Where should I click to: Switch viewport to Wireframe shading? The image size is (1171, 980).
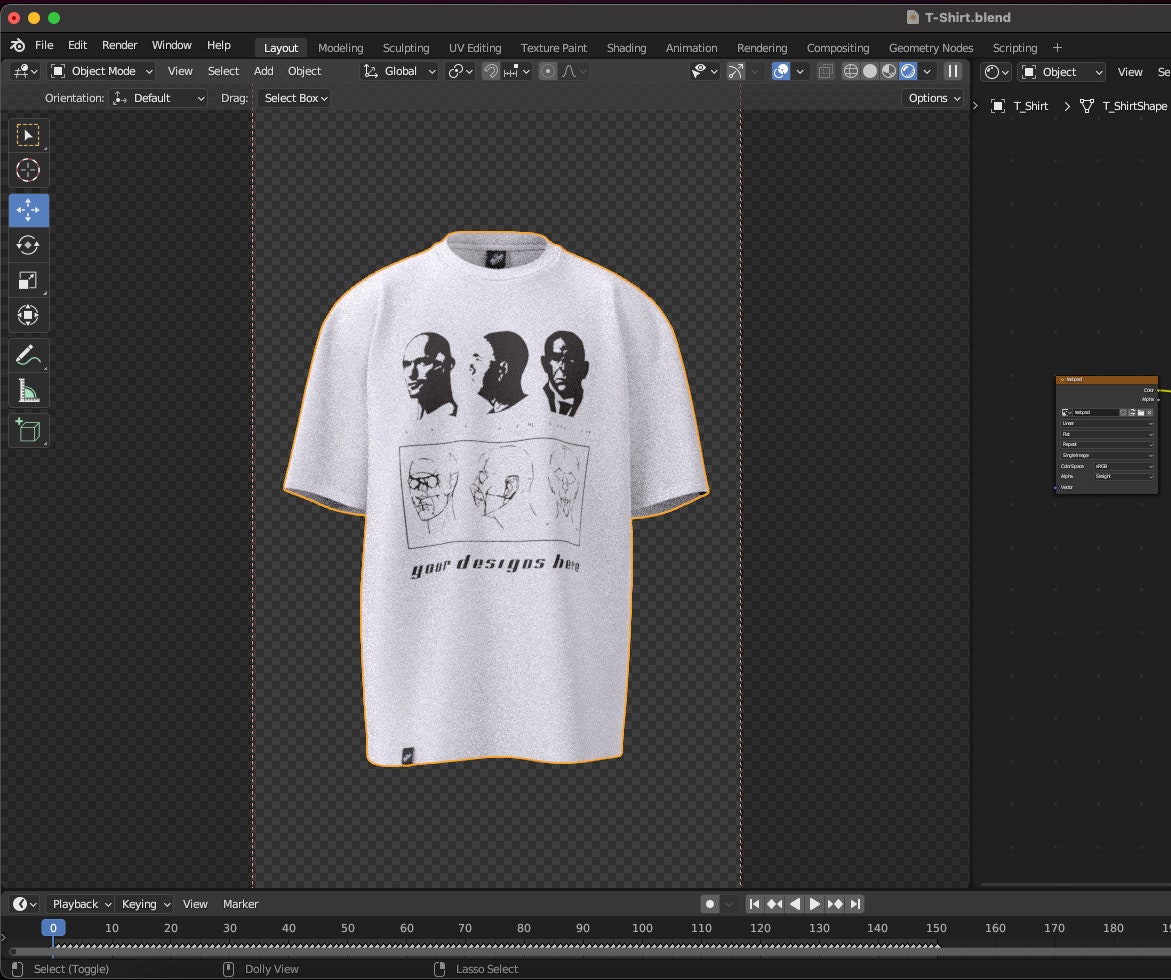850,71
